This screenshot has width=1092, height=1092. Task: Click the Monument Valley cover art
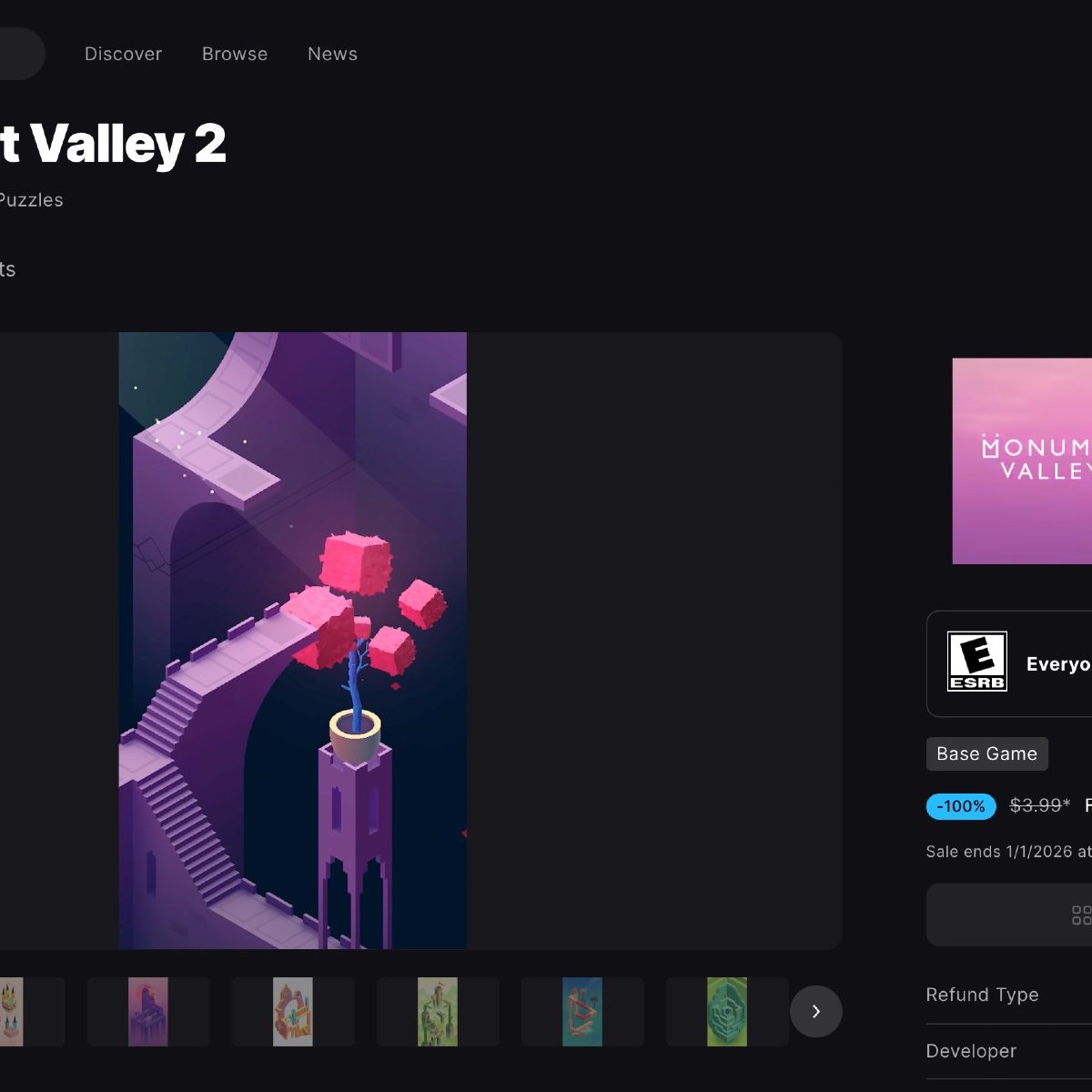[1022, 461]
